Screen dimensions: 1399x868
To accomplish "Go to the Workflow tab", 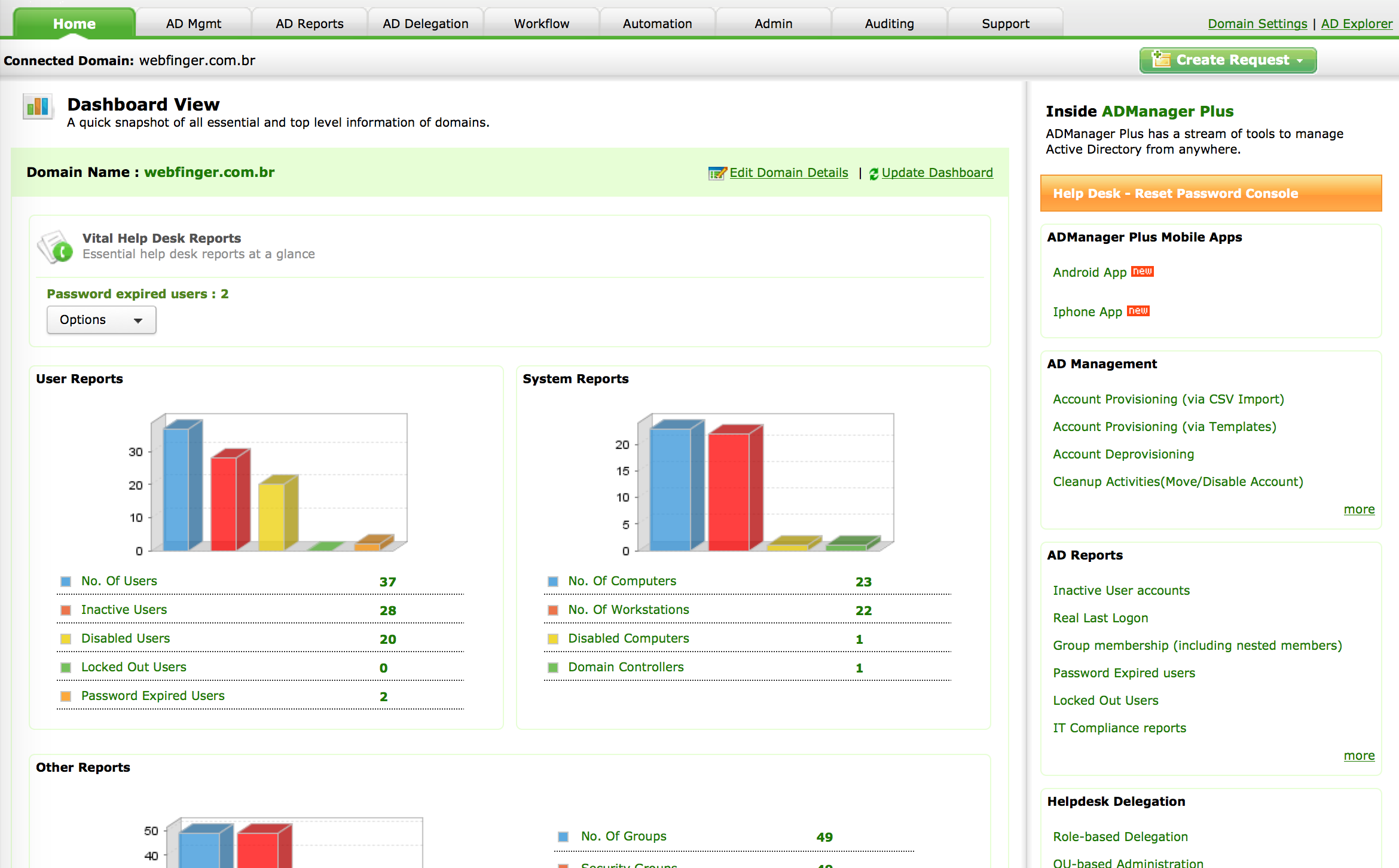I will click(x=542, y=23).
